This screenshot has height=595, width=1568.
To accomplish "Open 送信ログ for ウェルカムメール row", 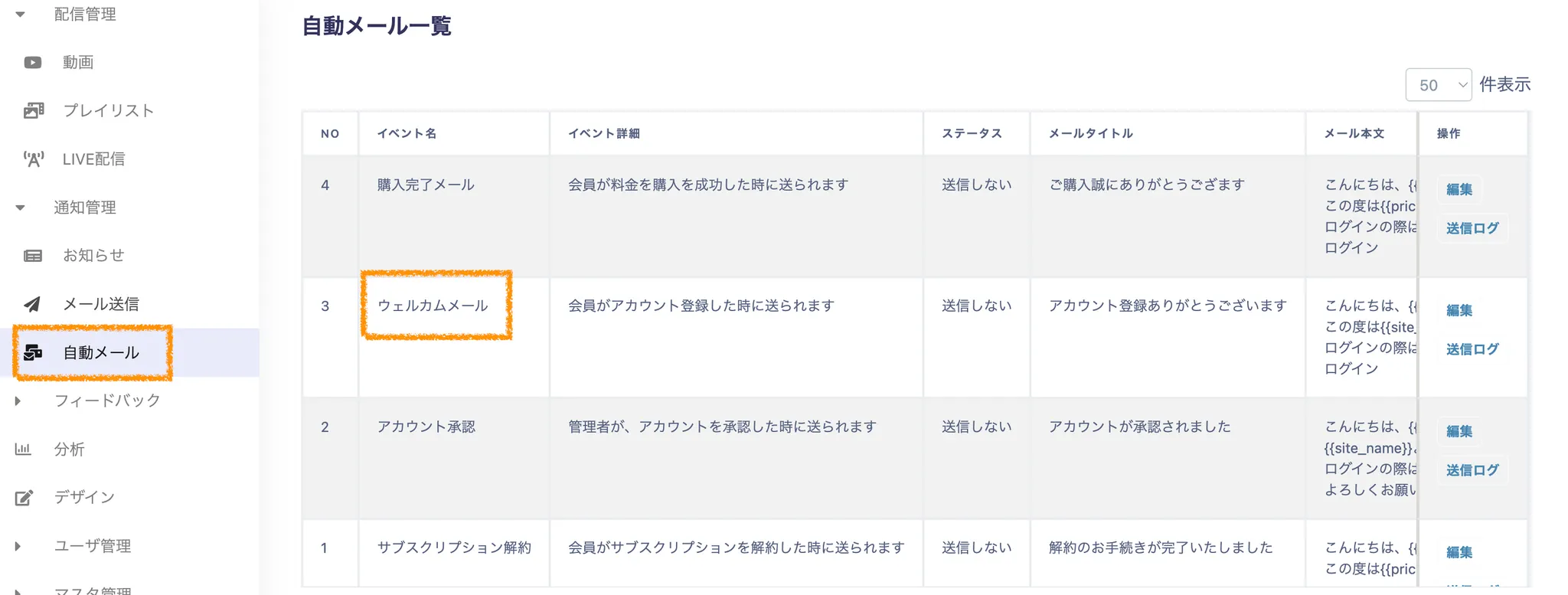I will 1472,349.
